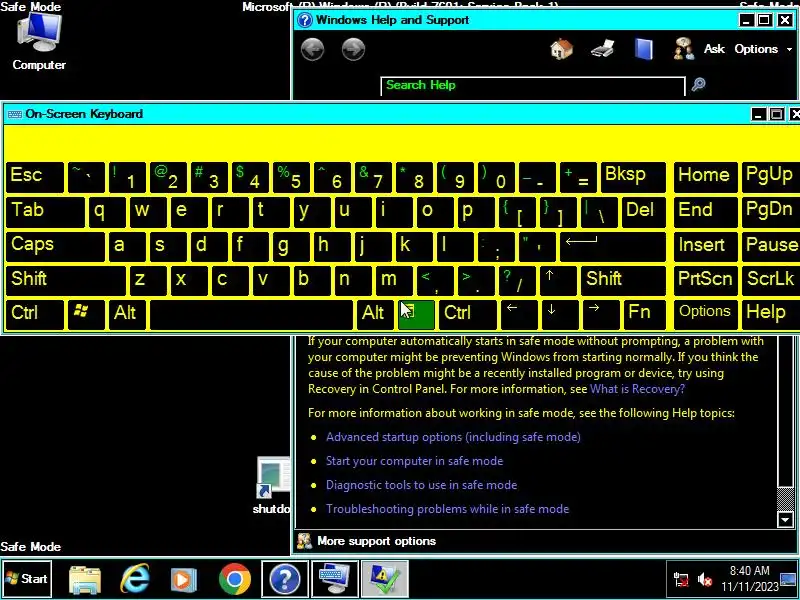
Task: Click the Esc key
Action: coord(35,177)
